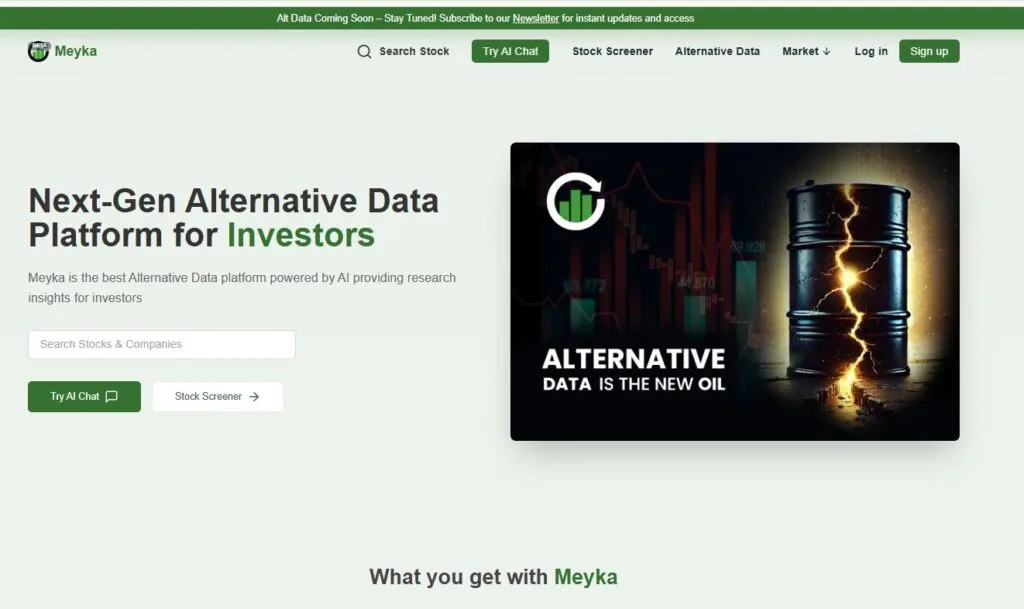Click the Log in link
Viewport: 1024px width, 609px height.
pyautogui.click(x=871, y=51)
